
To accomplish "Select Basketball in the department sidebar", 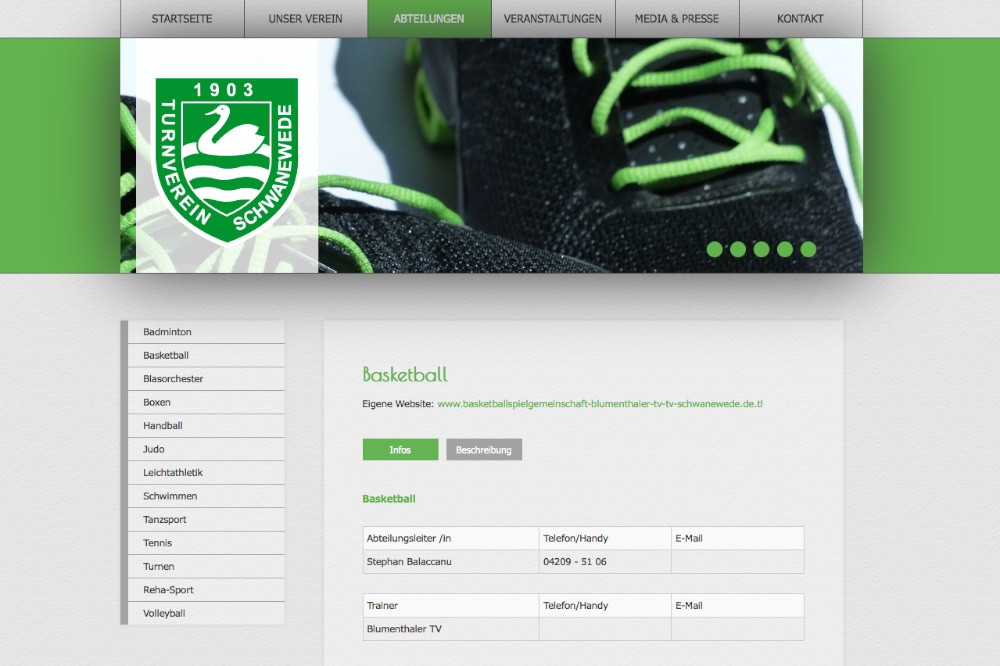I will 206,355.
